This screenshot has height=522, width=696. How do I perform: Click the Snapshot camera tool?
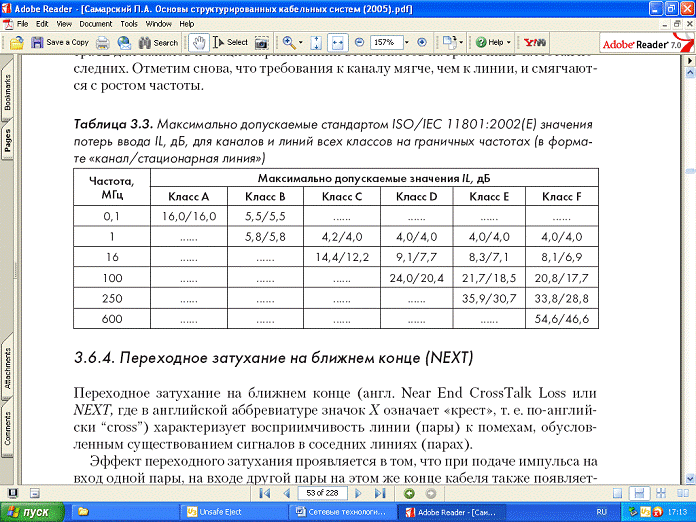263,43
